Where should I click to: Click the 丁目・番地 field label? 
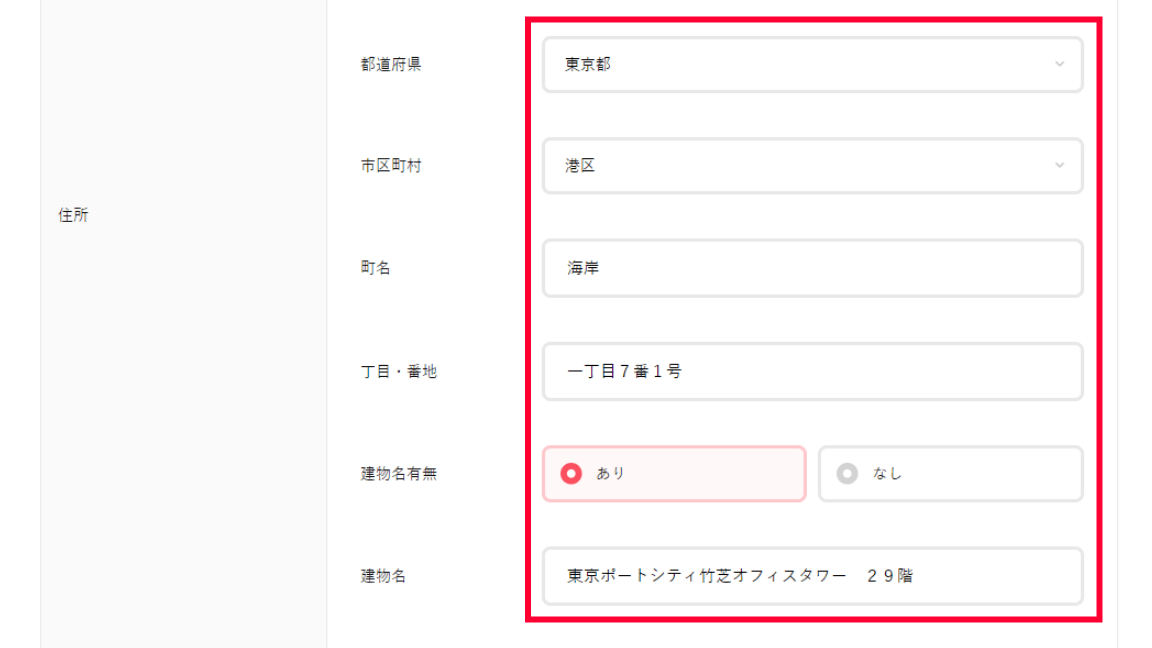[x=399, y=372]
